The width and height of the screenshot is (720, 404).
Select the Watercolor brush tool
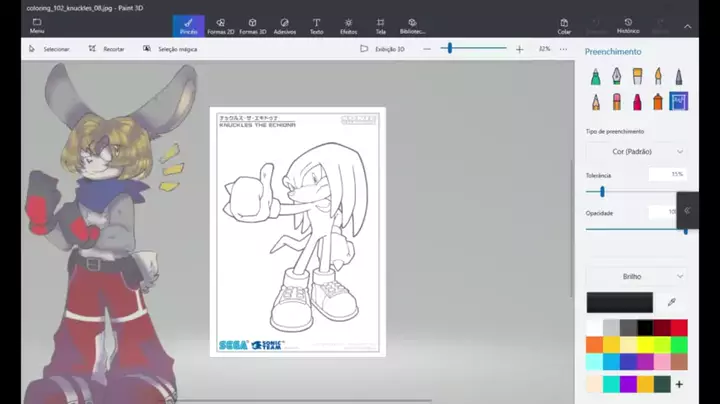point(658,77)
